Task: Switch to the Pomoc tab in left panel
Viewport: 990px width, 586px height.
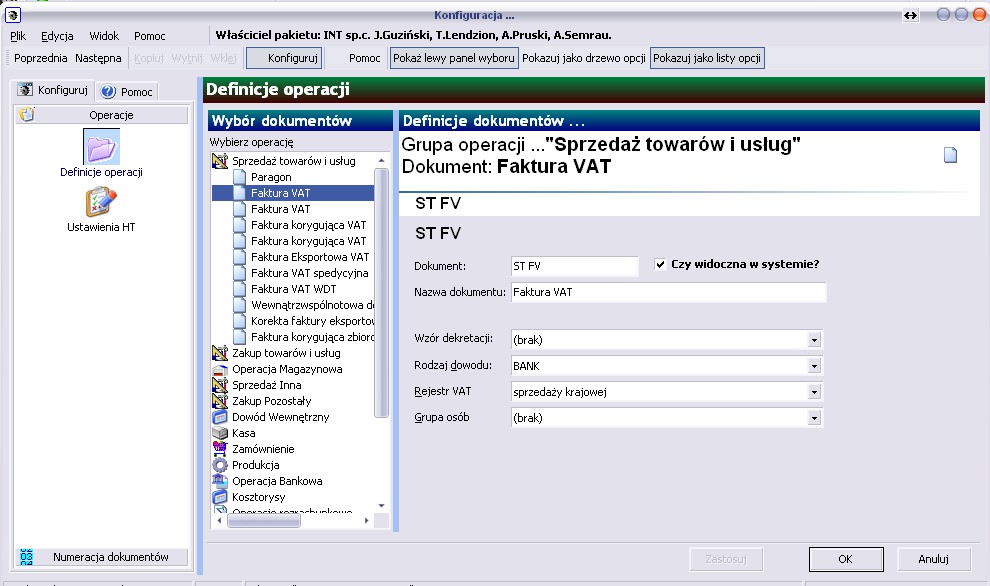Action: pos(128,92)
